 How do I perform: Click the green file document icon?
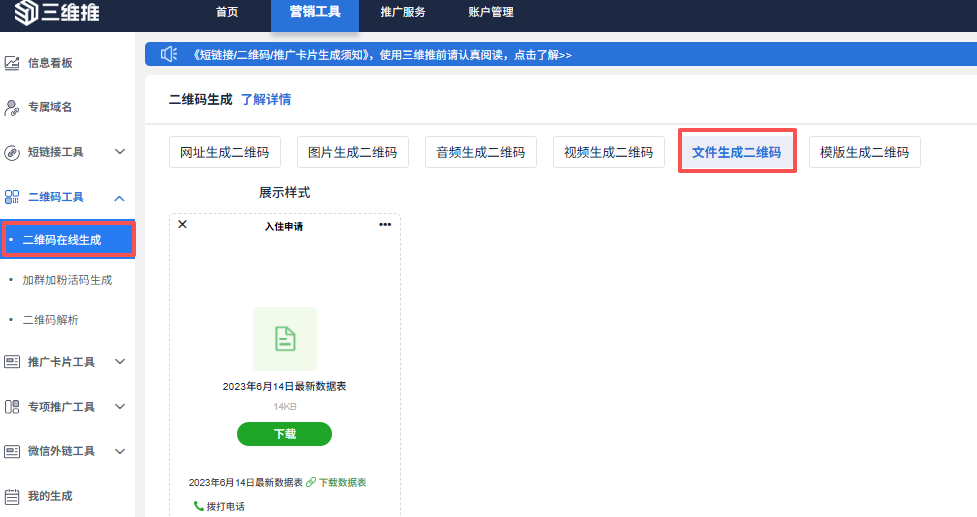point(285,339)
